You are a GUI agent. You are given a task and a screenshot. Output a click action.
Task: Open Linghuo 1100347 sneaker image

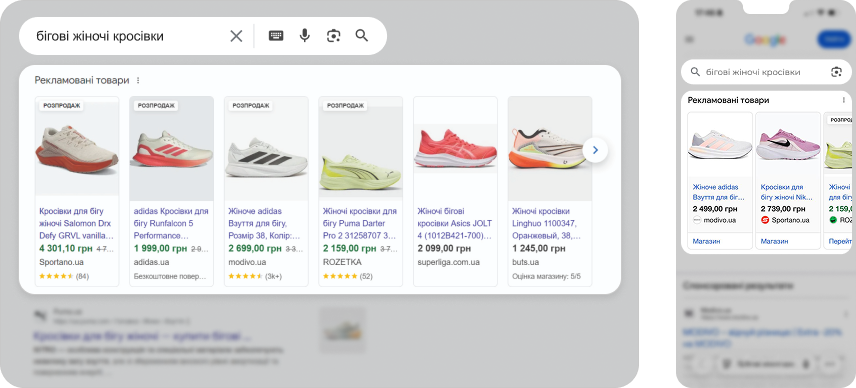click(550, 148)
